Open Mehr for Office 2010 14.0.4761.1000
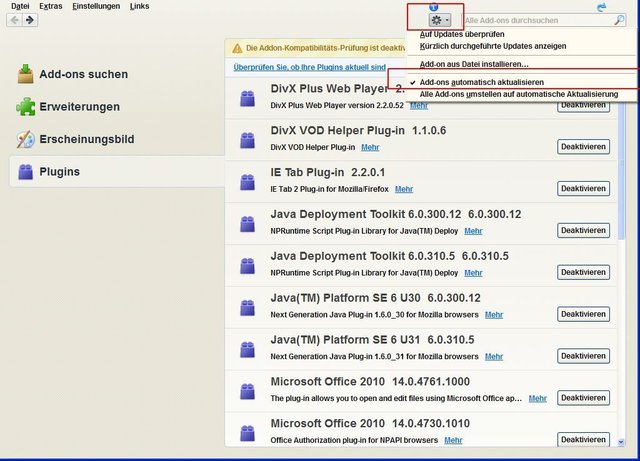Image resolution: width=640 pixels, height=461 pixels. (x=538, y=399)
